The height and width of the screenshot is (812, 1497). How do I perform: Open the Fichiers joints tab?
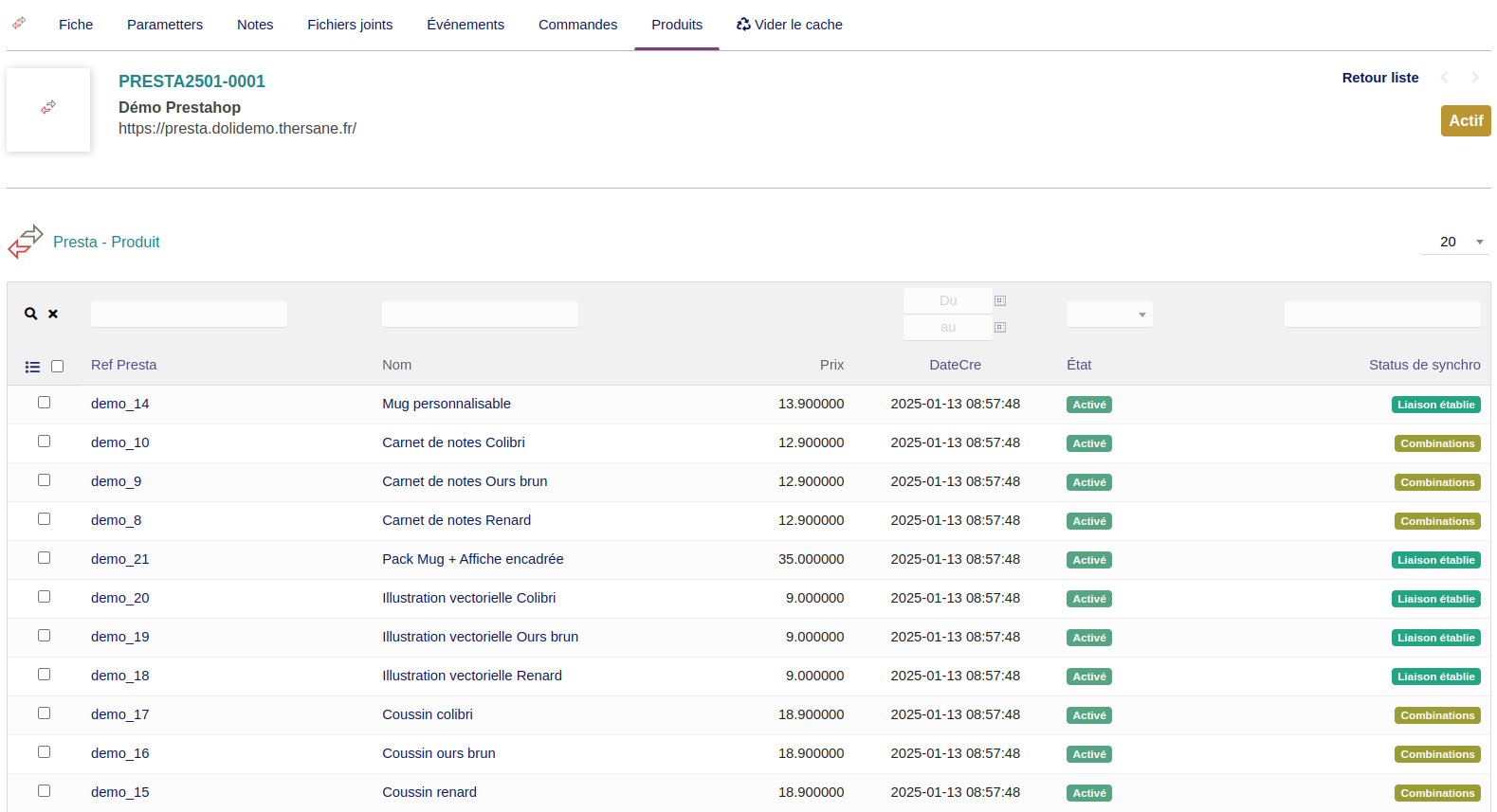pos(350,25)
